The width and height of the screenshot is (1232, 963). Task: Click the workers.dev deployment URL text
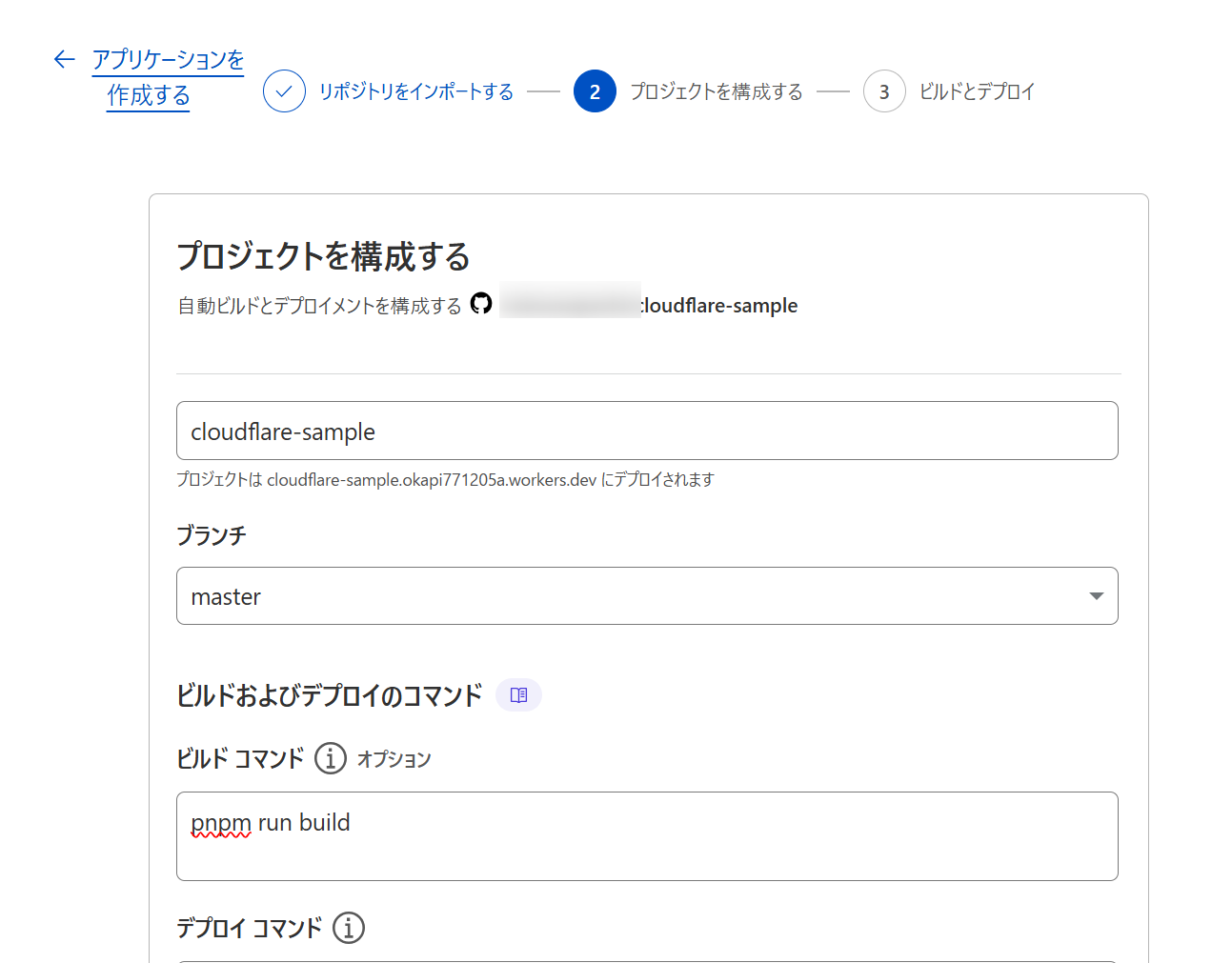tap(432, 480)
